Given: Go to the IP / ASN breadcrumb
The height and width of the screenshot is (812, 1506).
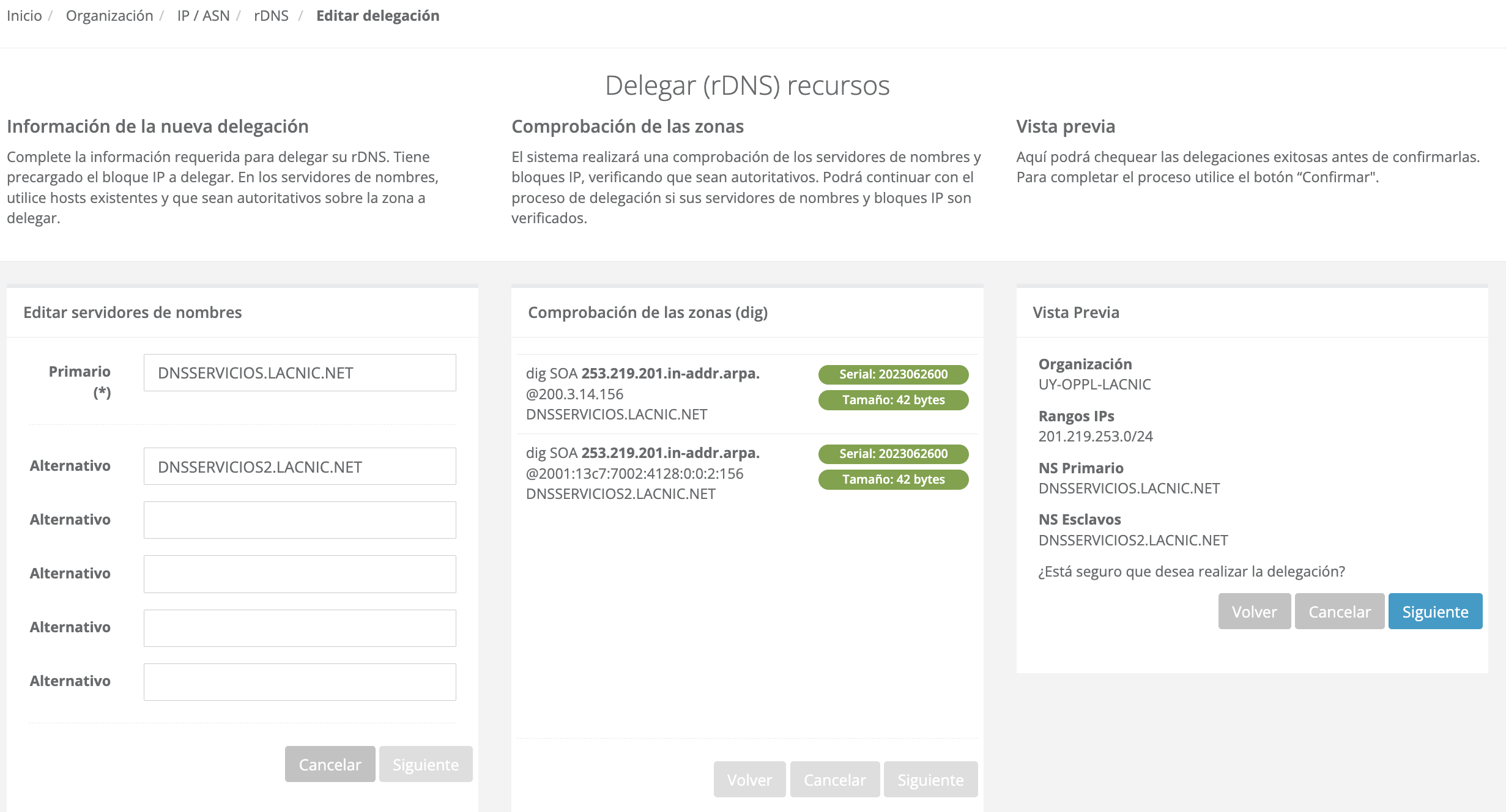Looking at the screenshot, I should coord(203,16).
